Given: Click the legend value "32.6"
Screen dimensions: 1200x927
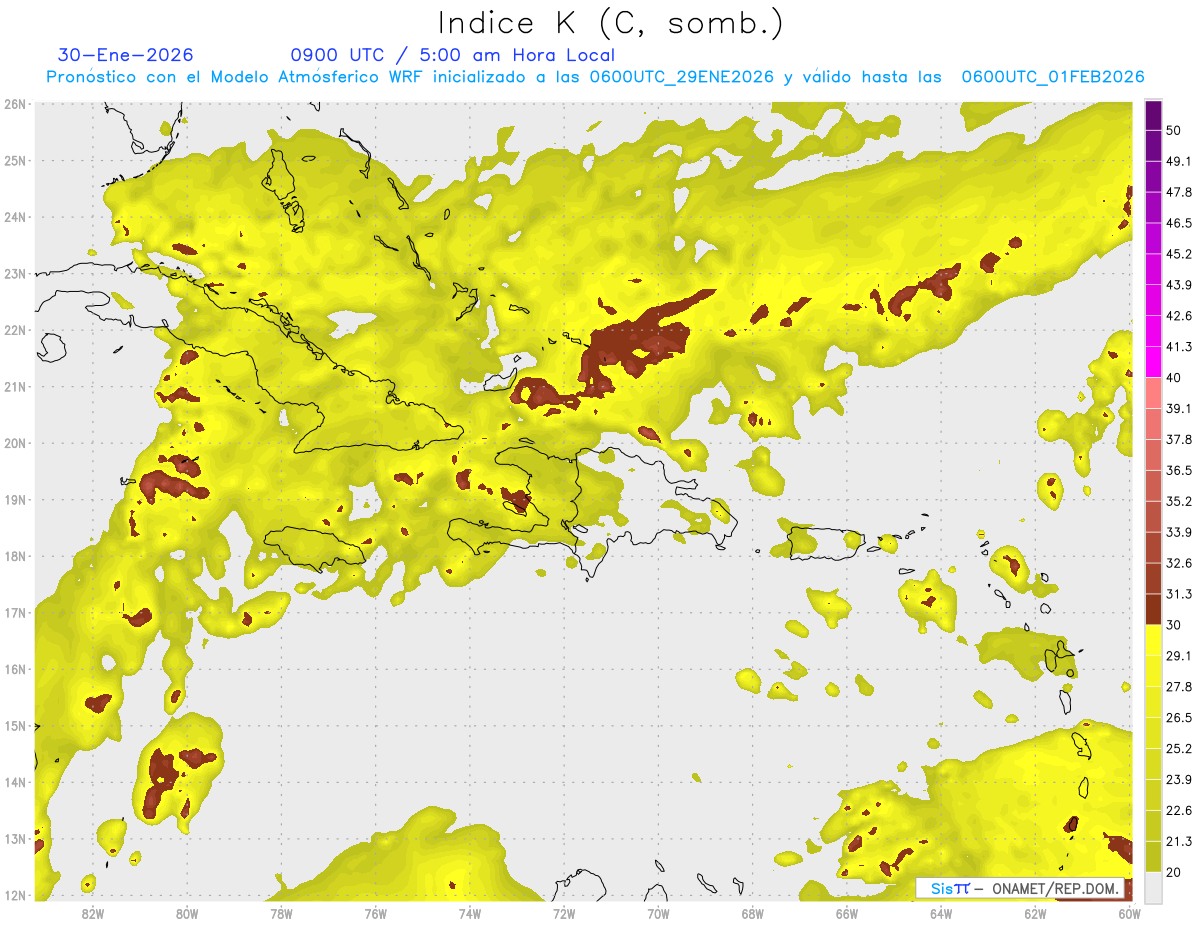Looking at the screenshot, I should pyautogui.click(x=1178, y=563).
